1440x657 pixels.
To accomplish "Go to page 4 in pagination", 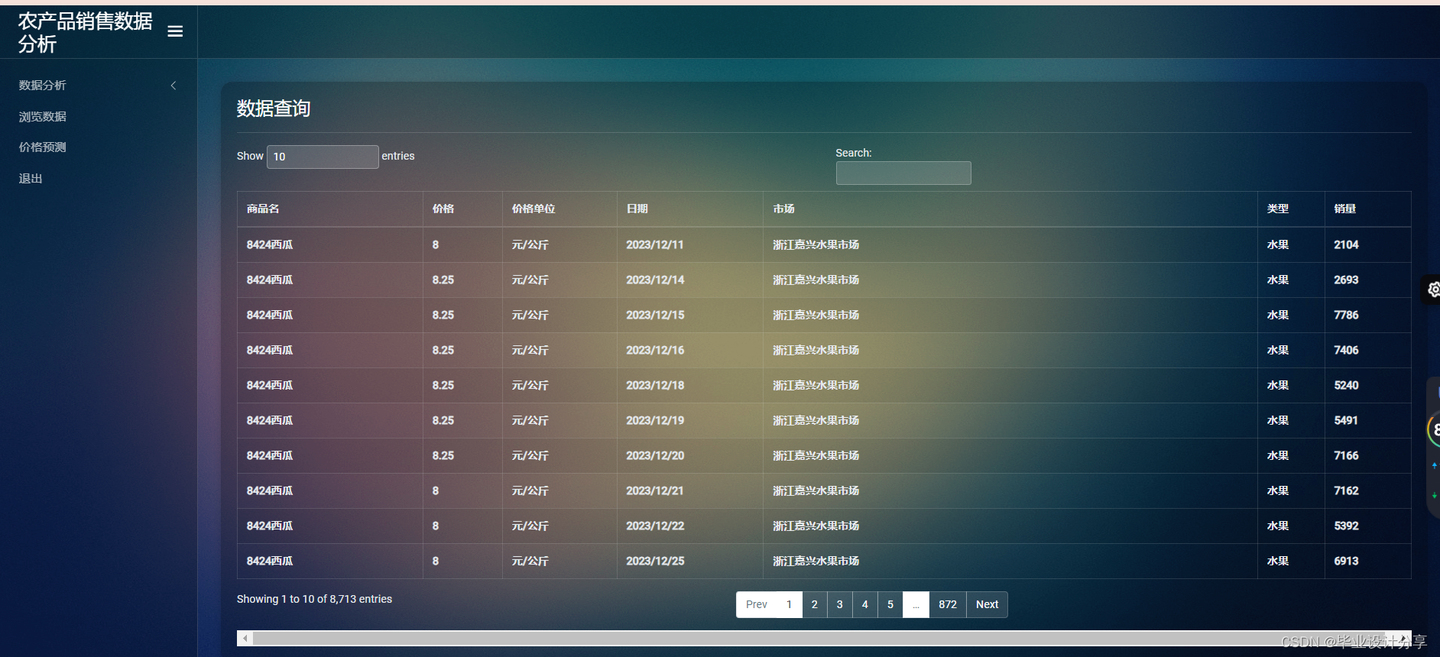I will tap(865, 604).
